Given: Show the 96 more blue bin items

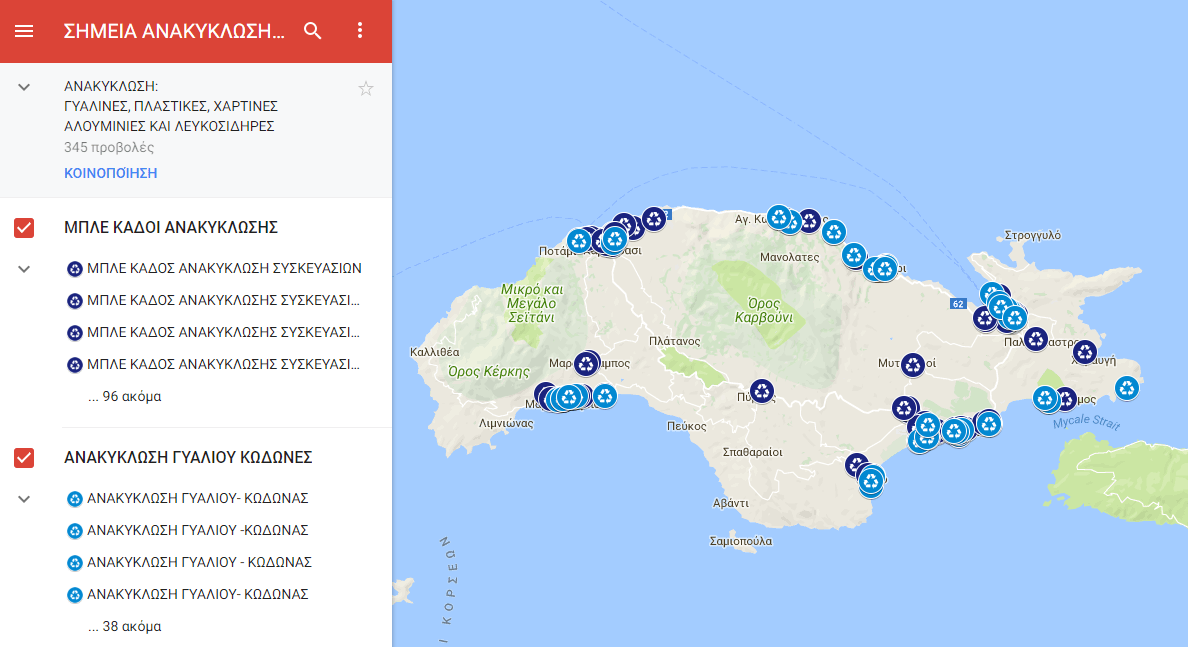Looking at the screenshot, I should point(124,396).
